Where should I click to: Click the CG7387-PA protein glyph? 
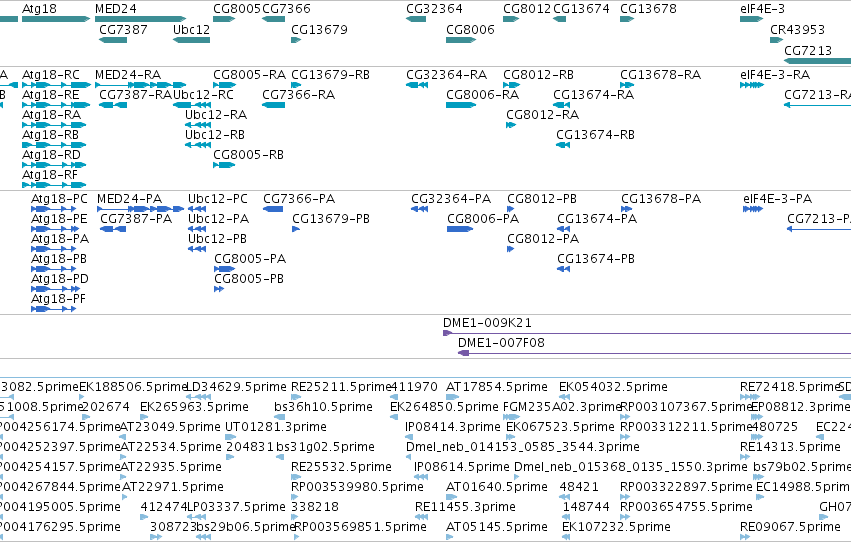click(113, 229)
